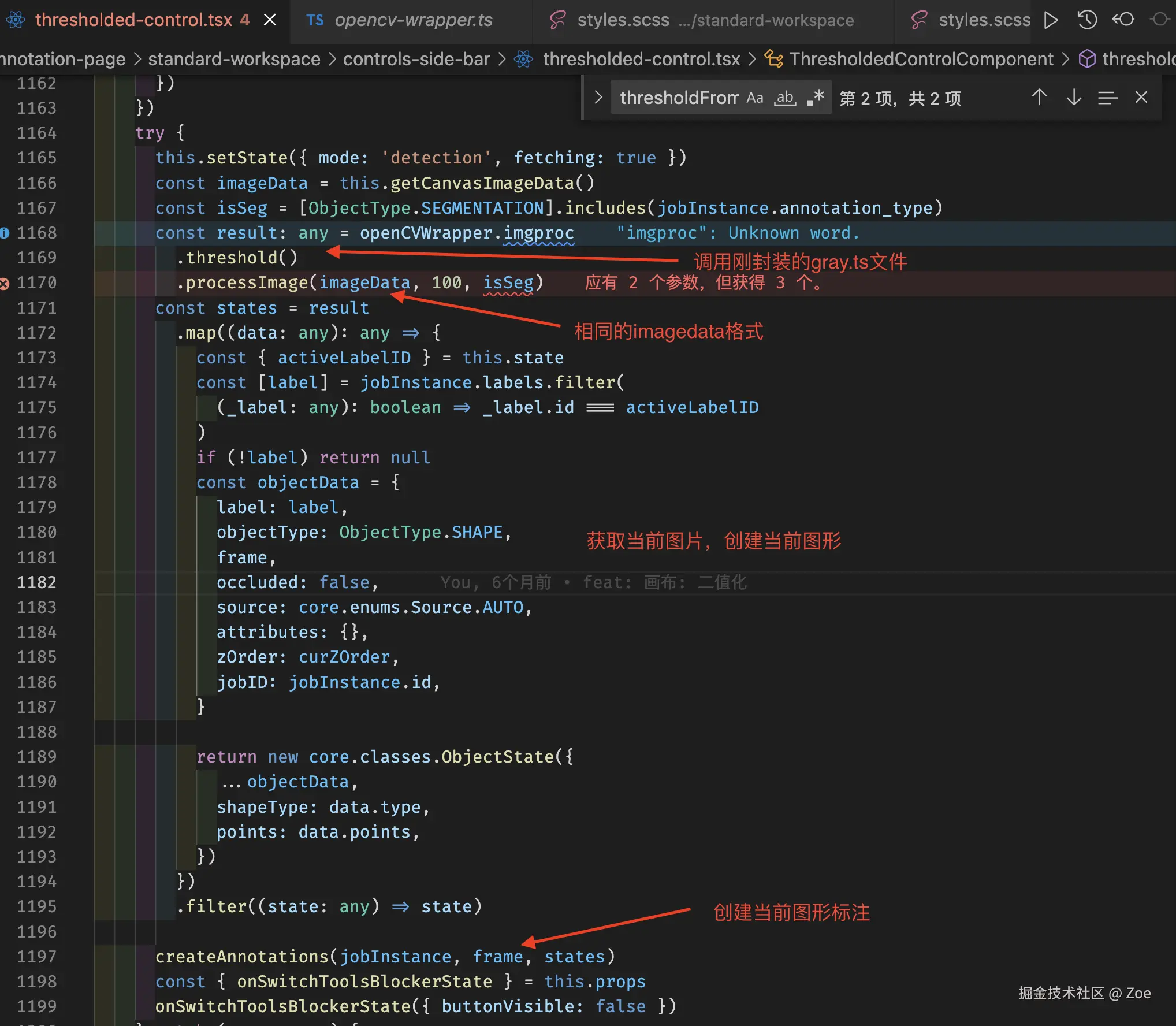Click the standard-workspace breadcrumb
The width and height of the screenshot is (1176, 1026).
click(x=234, y=59)
